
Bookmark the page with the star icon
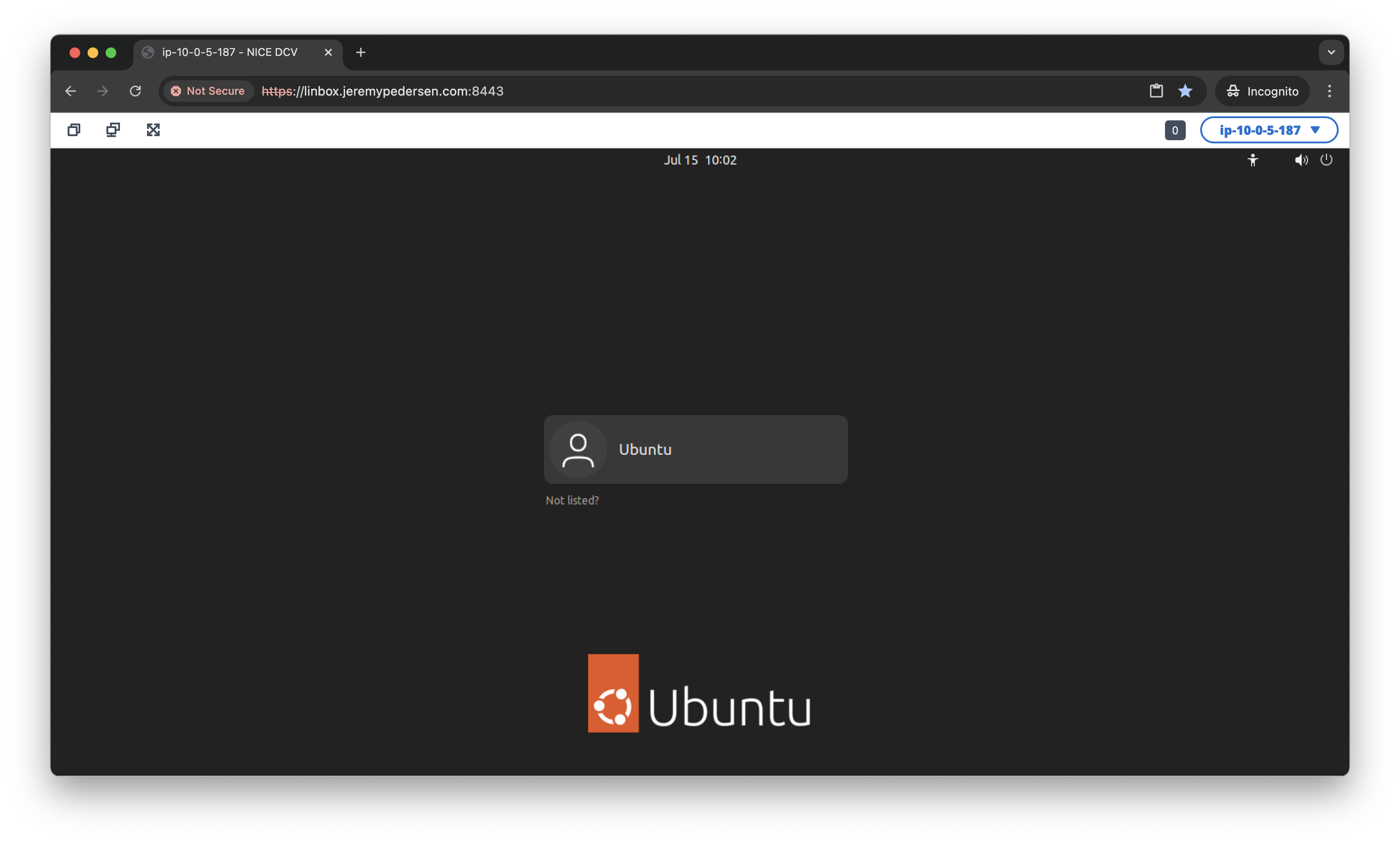(x=1185, y=91)
